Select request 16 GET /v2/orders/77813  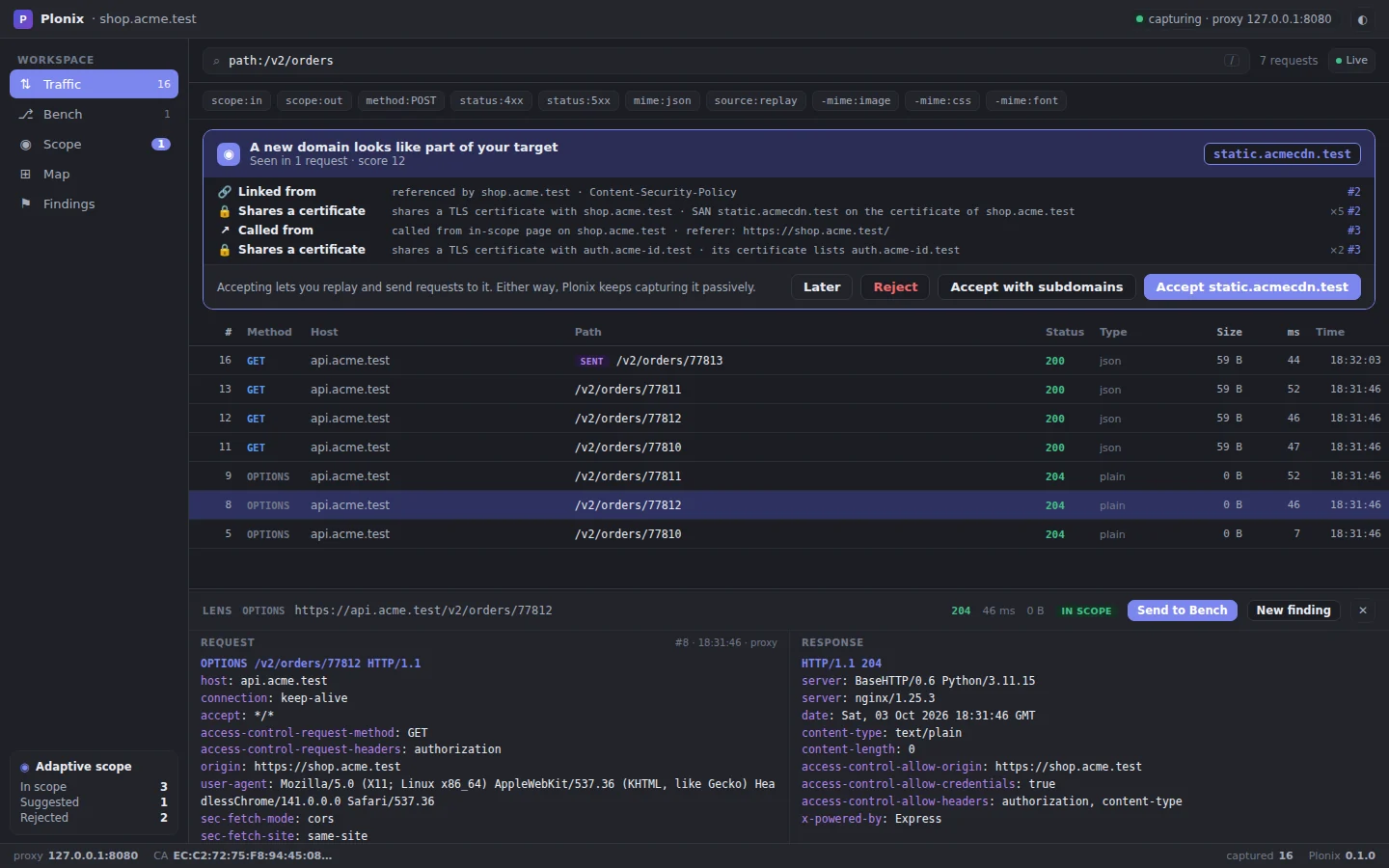pyautogui.click(x=789, y=361)
